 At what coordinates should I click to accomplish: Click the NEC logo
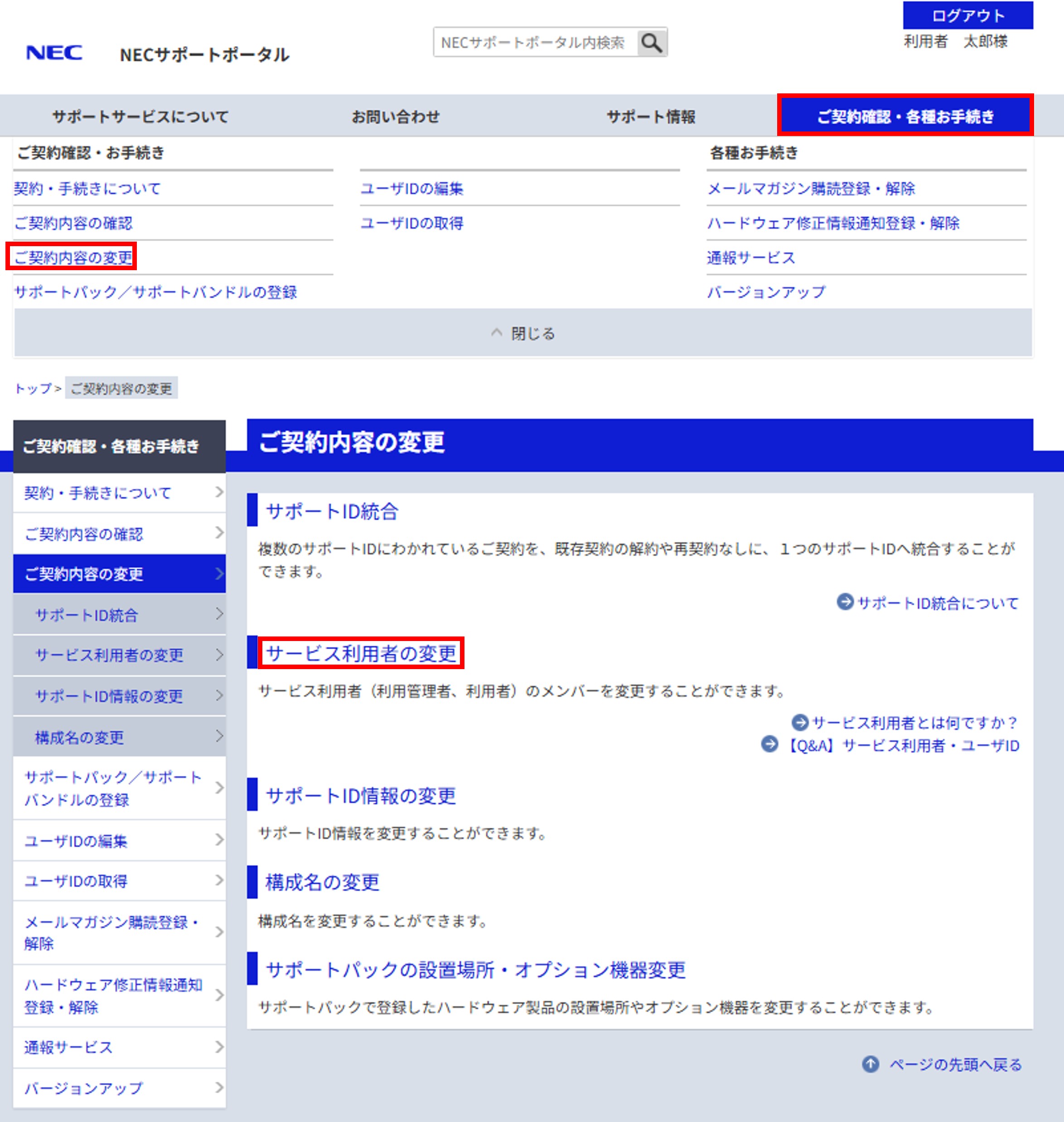(x=54, y=53)
